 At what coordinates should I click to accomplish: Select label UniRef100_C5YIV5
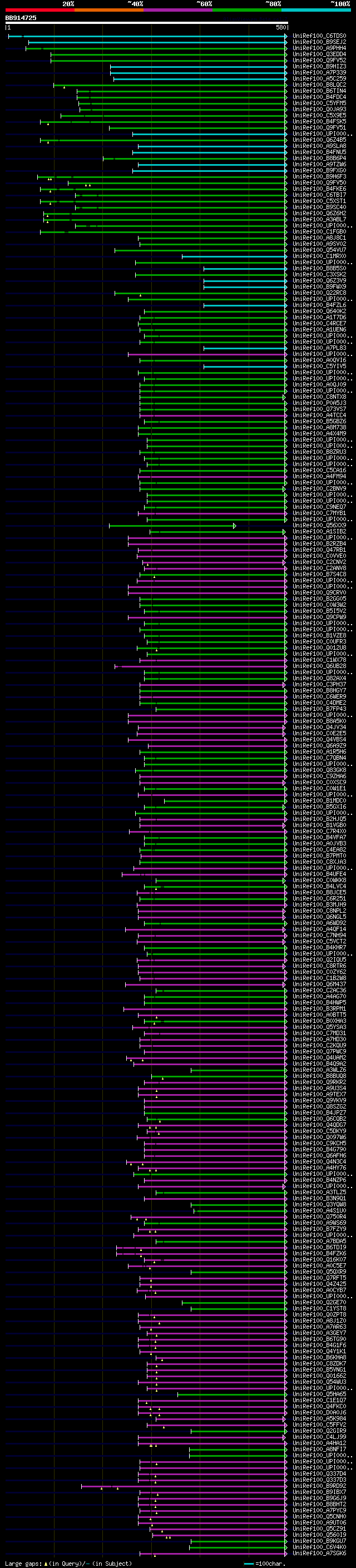click(x=319, y=367)
